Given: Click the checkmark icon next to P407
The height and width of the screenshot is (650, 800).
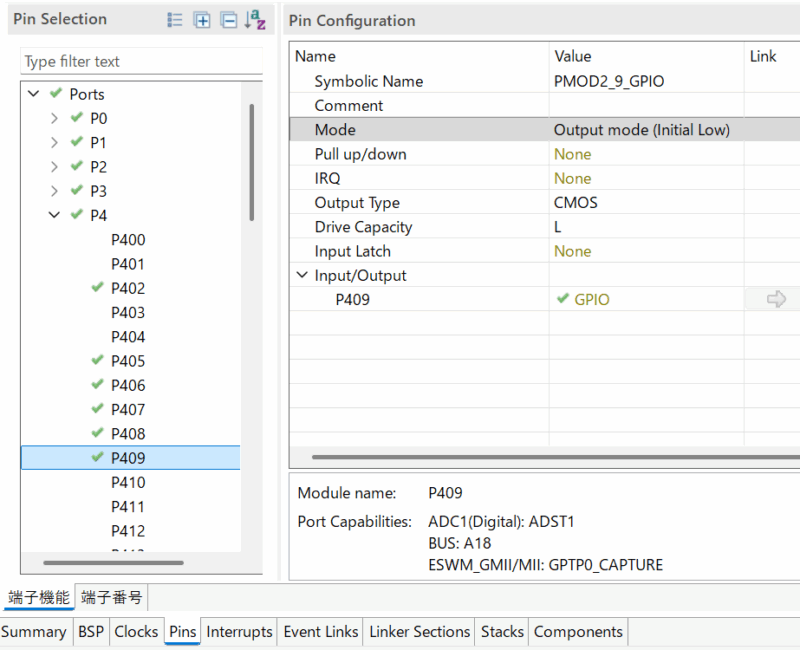Looking at the screenshot, I should (96, 409).
